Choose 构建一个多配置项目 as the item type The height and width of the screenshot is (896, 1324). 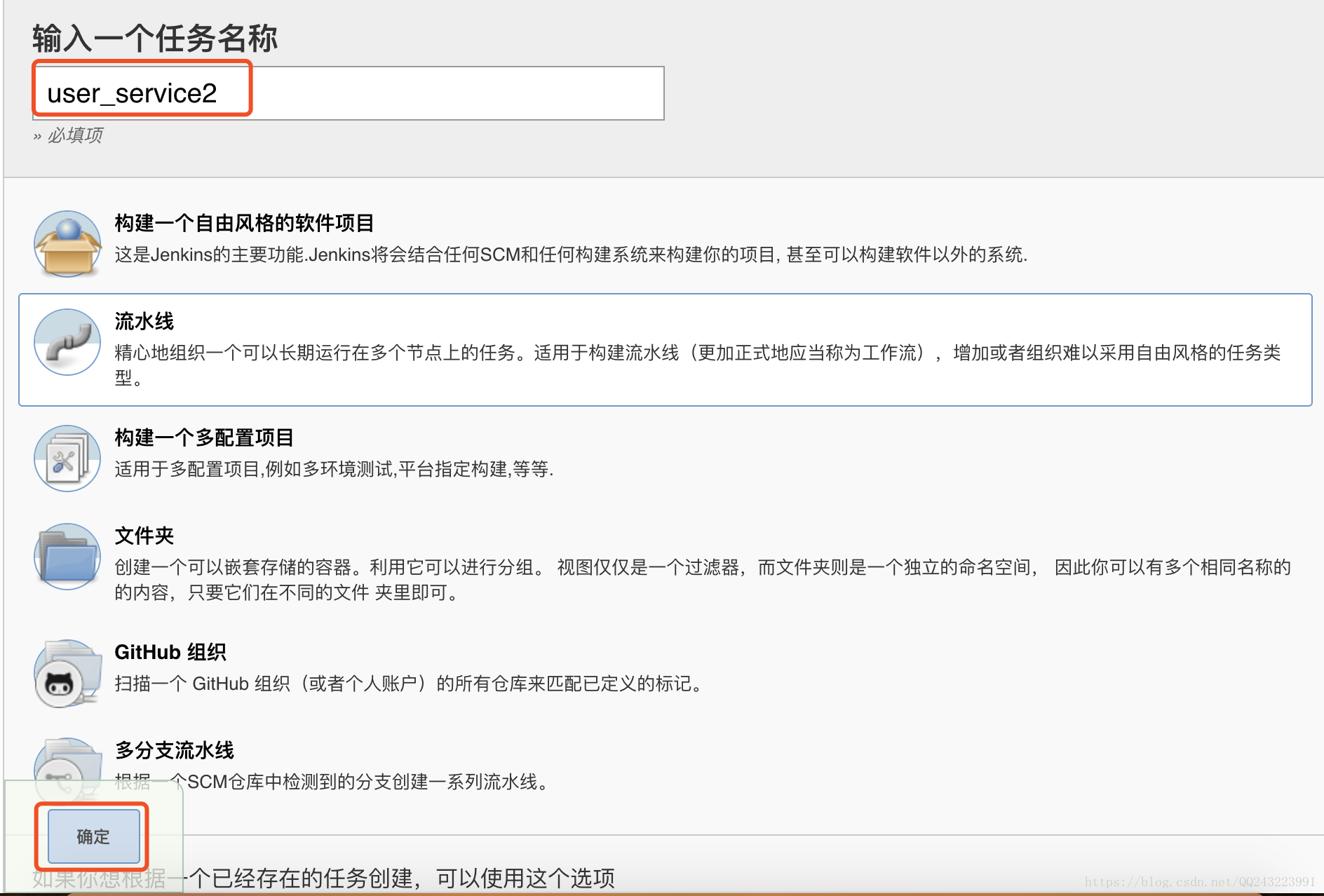(x=205, y=437)
